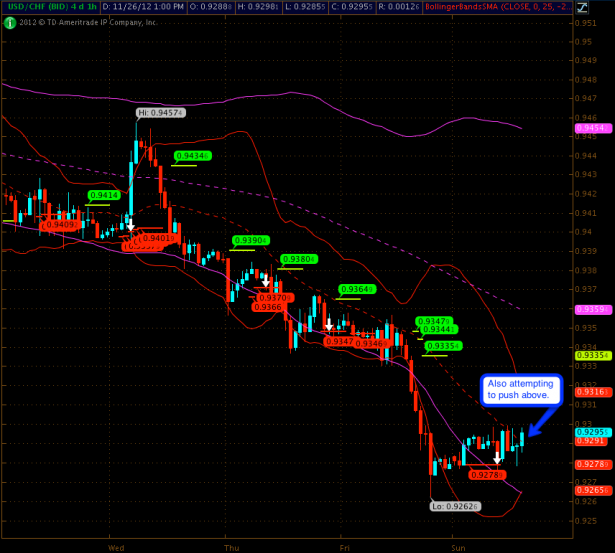Click the Wed date on time axis

tap(115, 547)
